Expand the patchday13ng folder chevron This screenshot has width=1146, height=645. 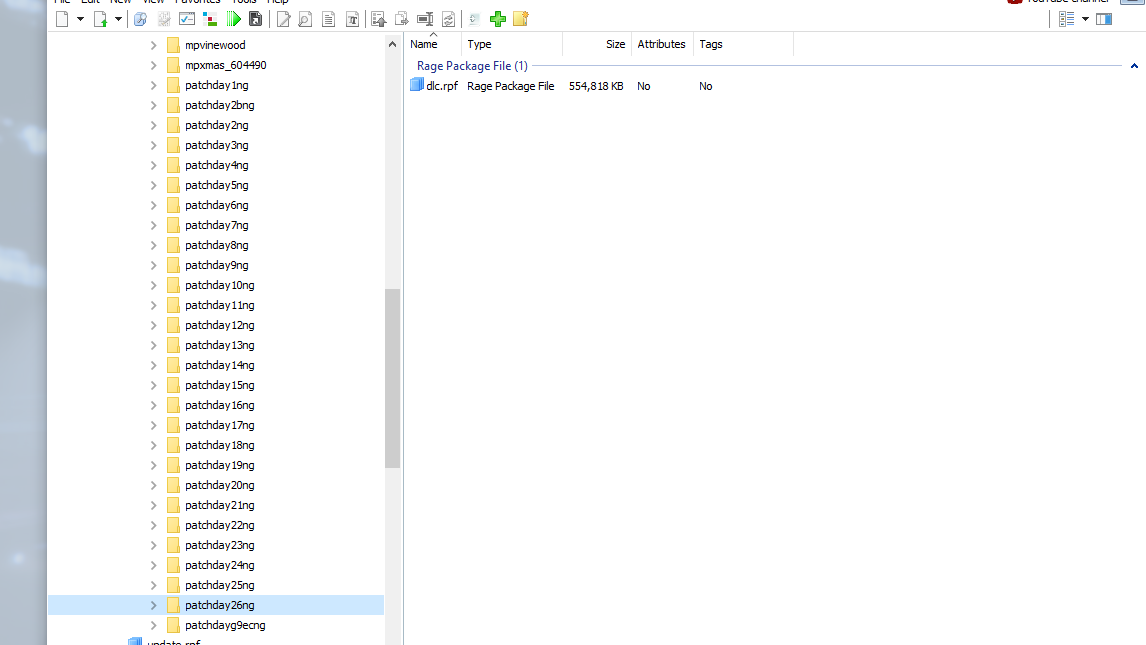pos(153,345)
